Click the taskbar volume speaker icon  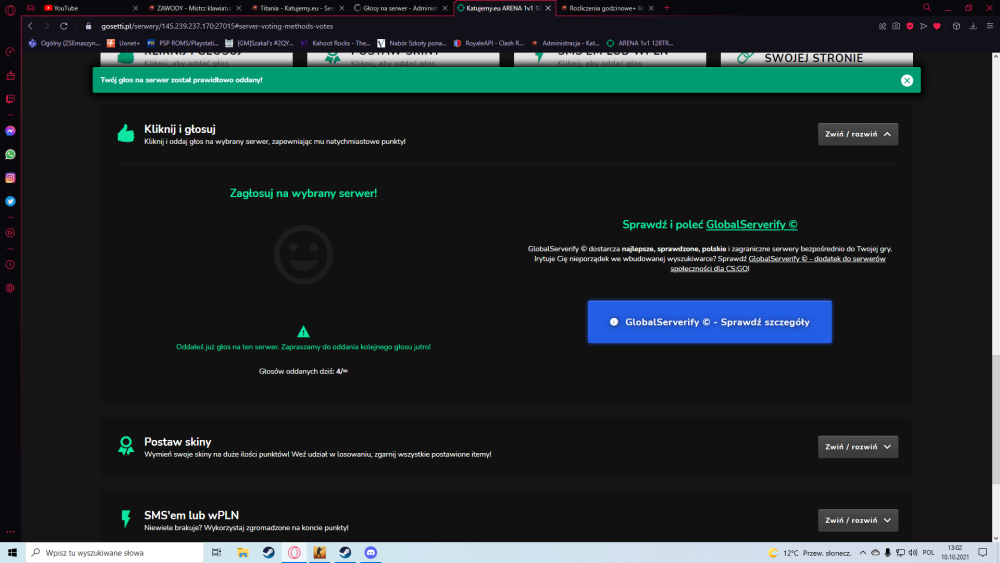[x=913, y=553]
